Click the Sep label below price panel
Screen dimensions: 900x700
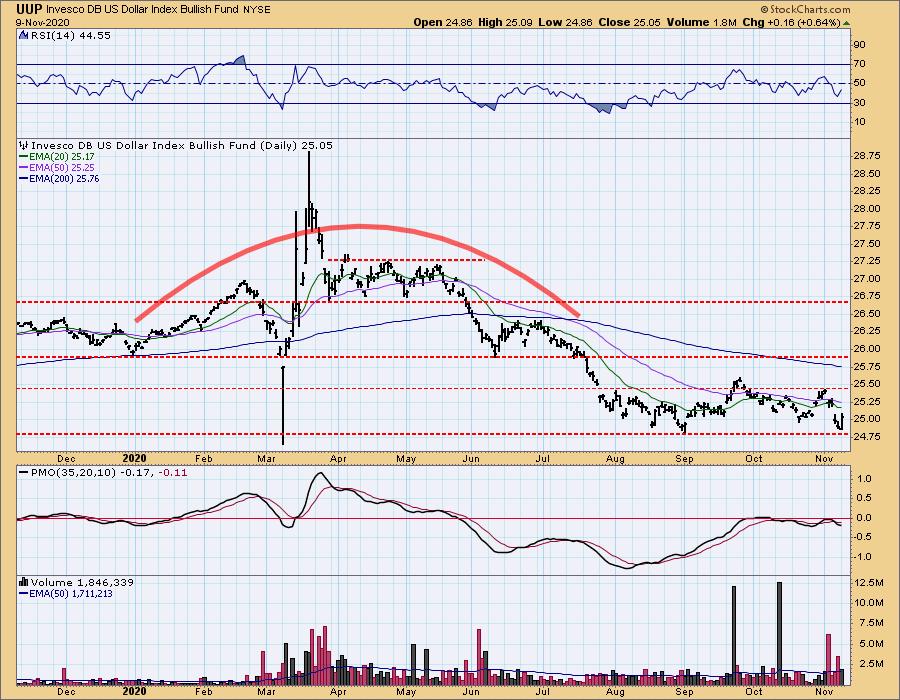(684, 458)
